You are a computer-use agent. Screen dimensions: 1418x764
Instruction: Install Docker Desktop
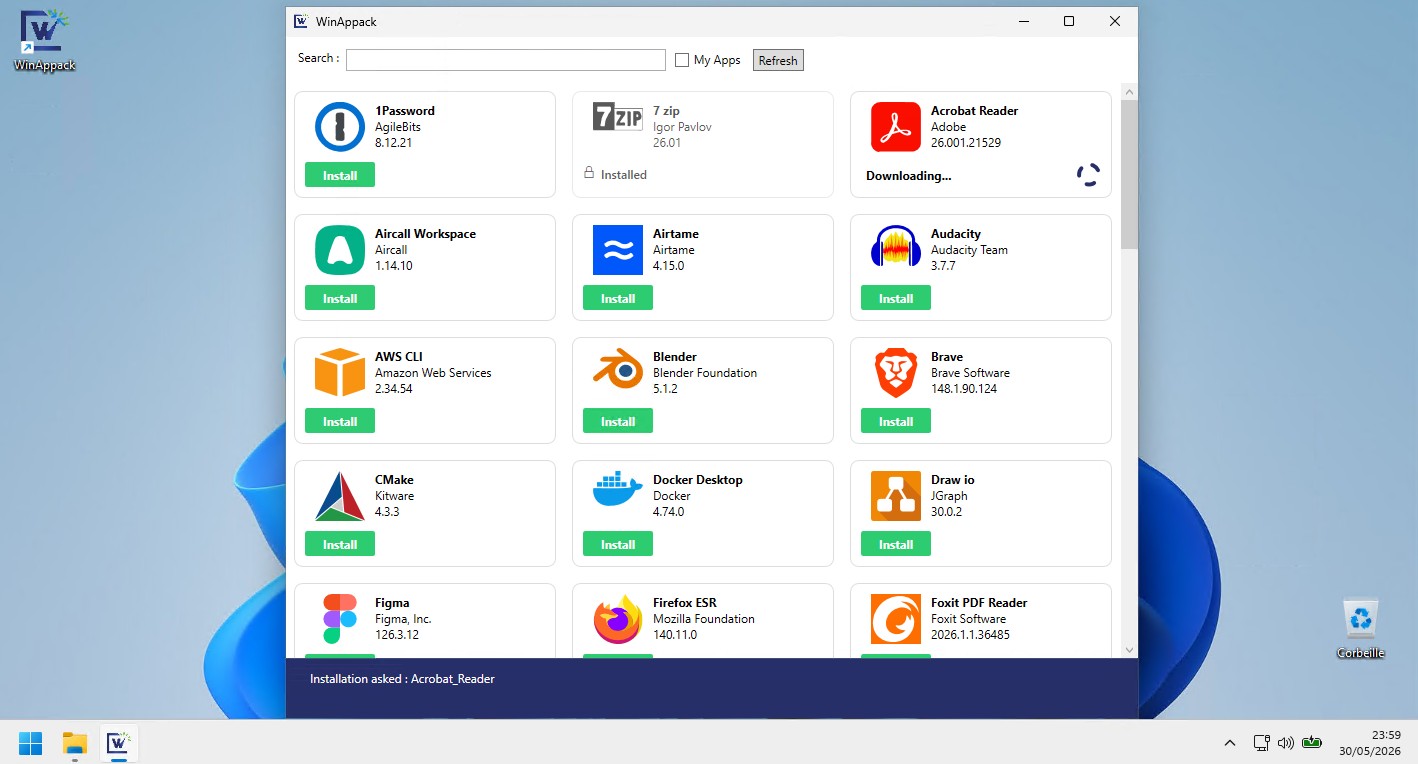(x=618, y=544)
